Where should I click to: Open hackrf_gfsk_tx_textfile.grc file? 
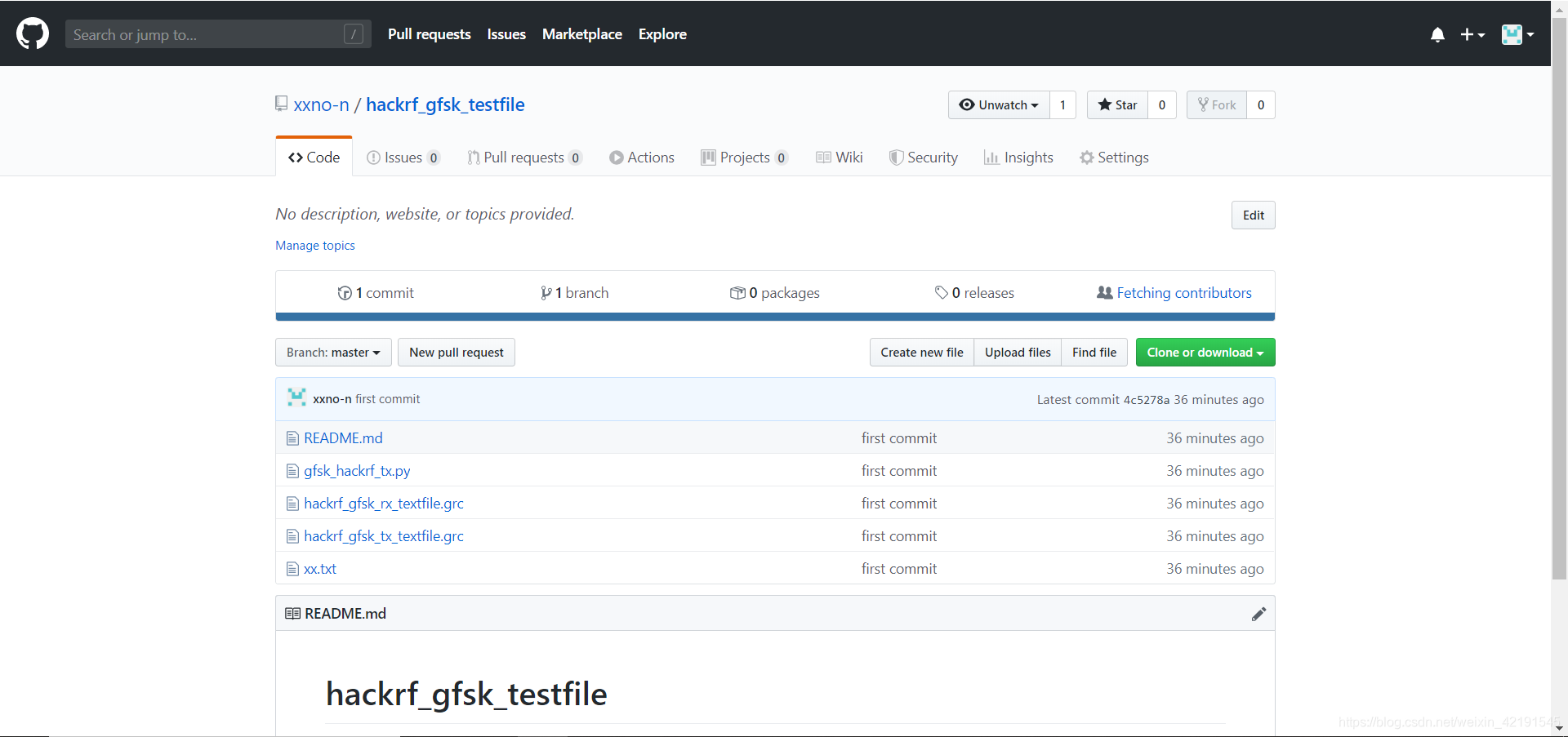point(384,536)
